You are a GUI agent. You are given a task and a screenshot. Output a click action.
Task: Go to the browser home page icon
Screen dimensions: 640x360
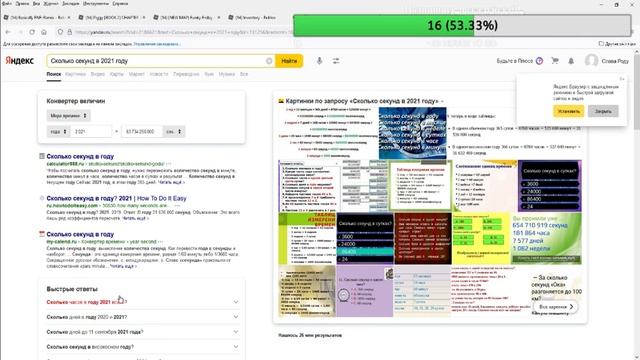(x=44, y=32)
